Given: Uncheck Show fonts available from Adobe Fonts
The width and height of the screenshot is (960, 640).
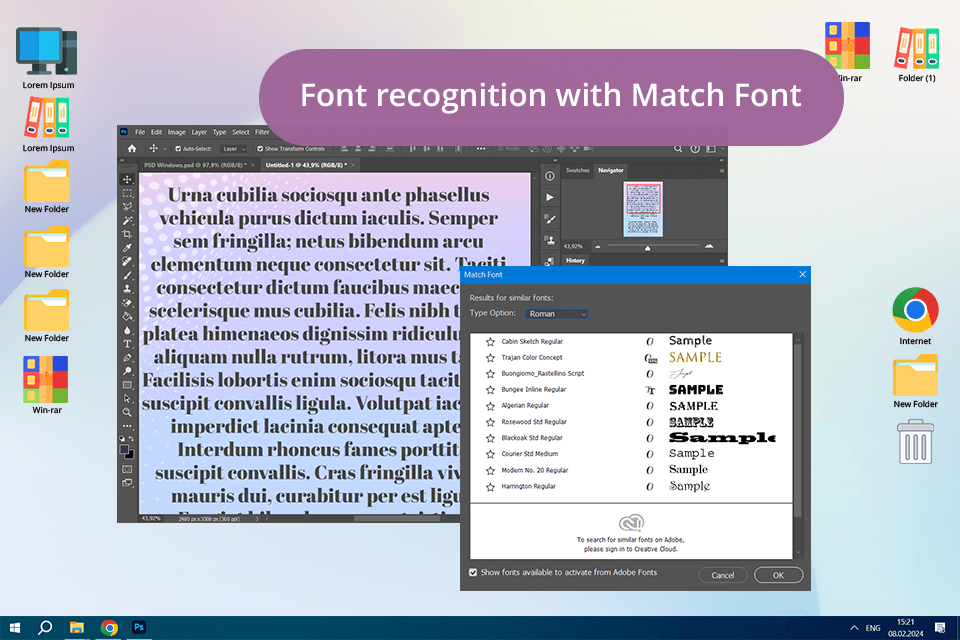Looking at the screenshot, I should [473, 573].
